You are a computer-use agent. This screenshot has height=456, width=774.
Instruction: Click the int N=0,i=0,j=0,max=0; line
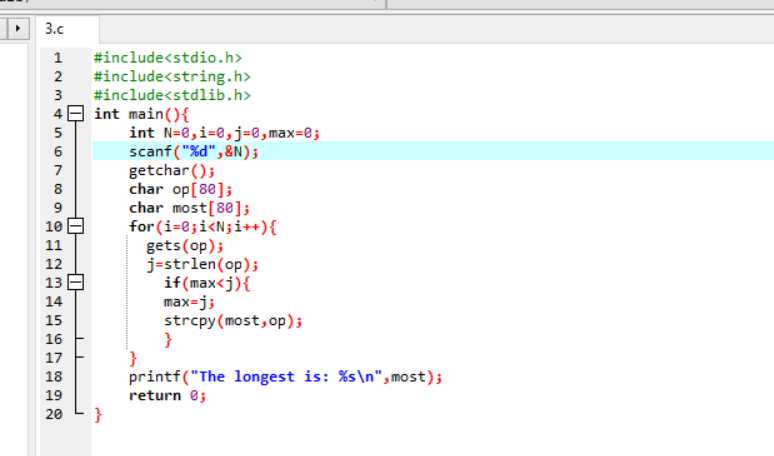224,133
